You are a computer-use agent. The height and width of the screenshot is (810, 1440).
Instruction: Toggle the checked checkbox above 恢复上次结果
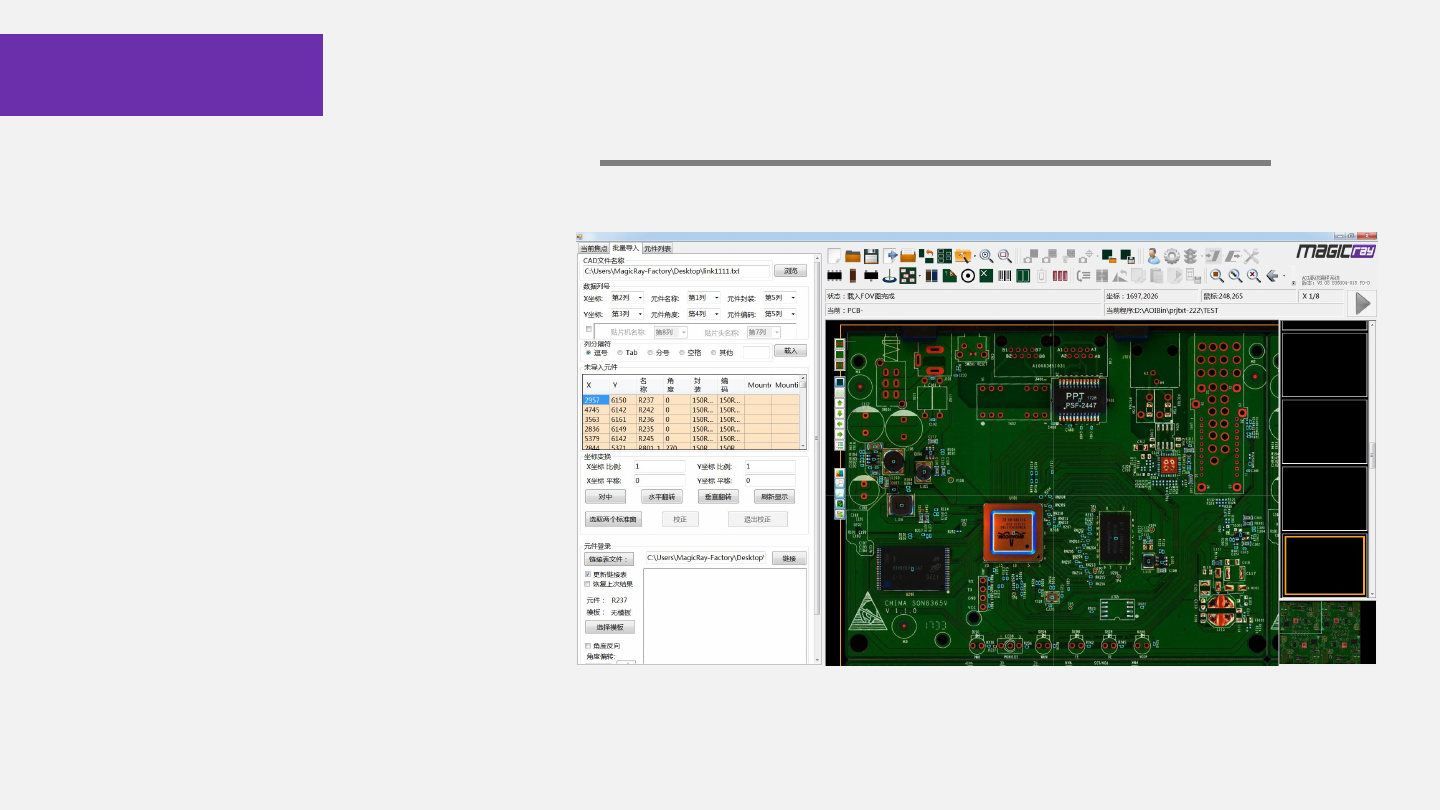(587, 574)
